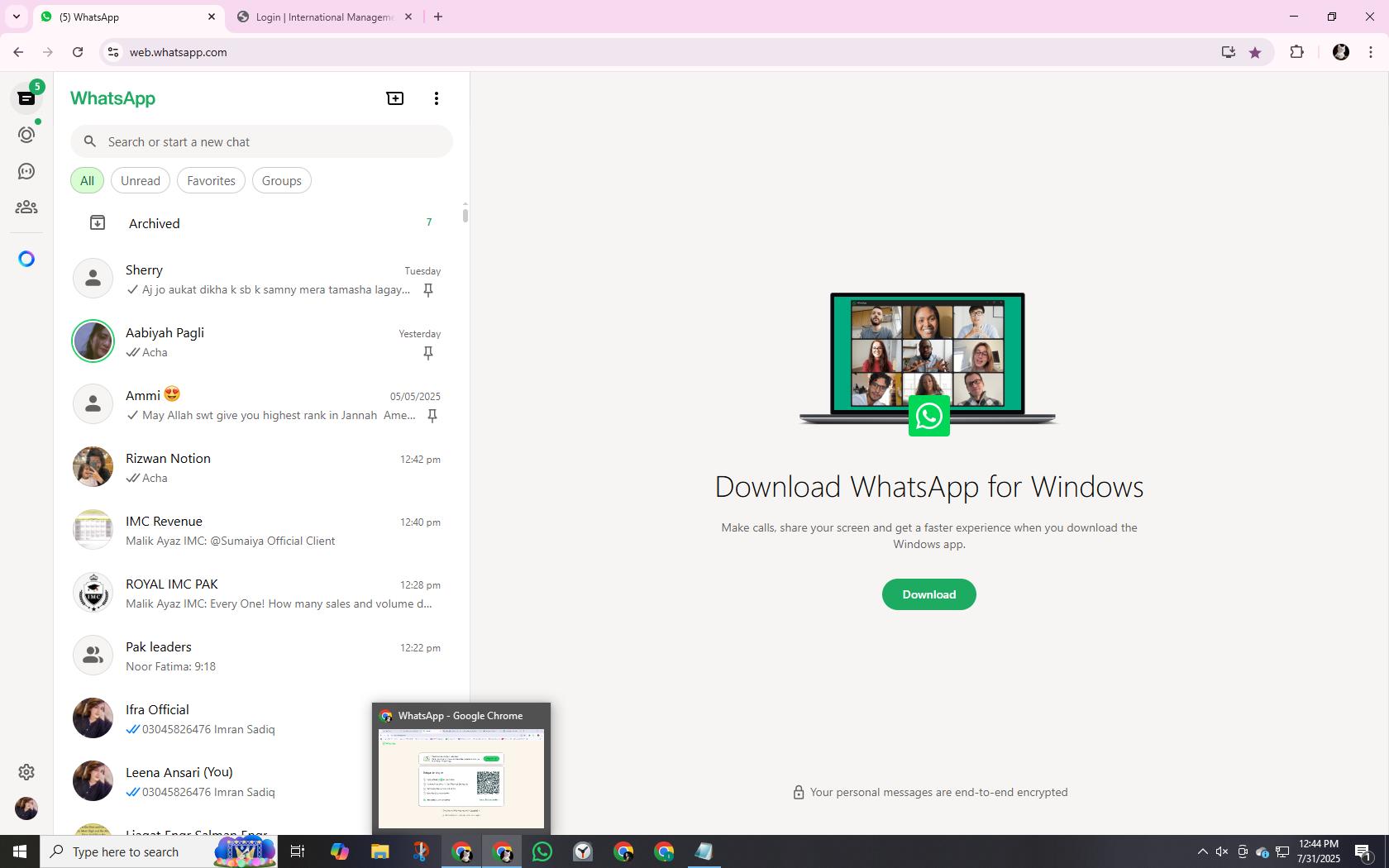The image size is (1389, 868).
Task: Click the green Download button
Action: pos(928,594)
